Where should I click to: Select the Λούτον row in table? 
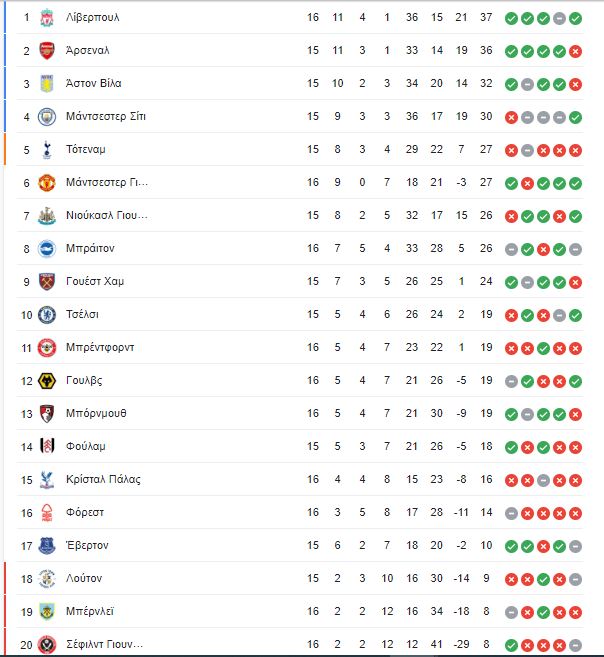300,579
